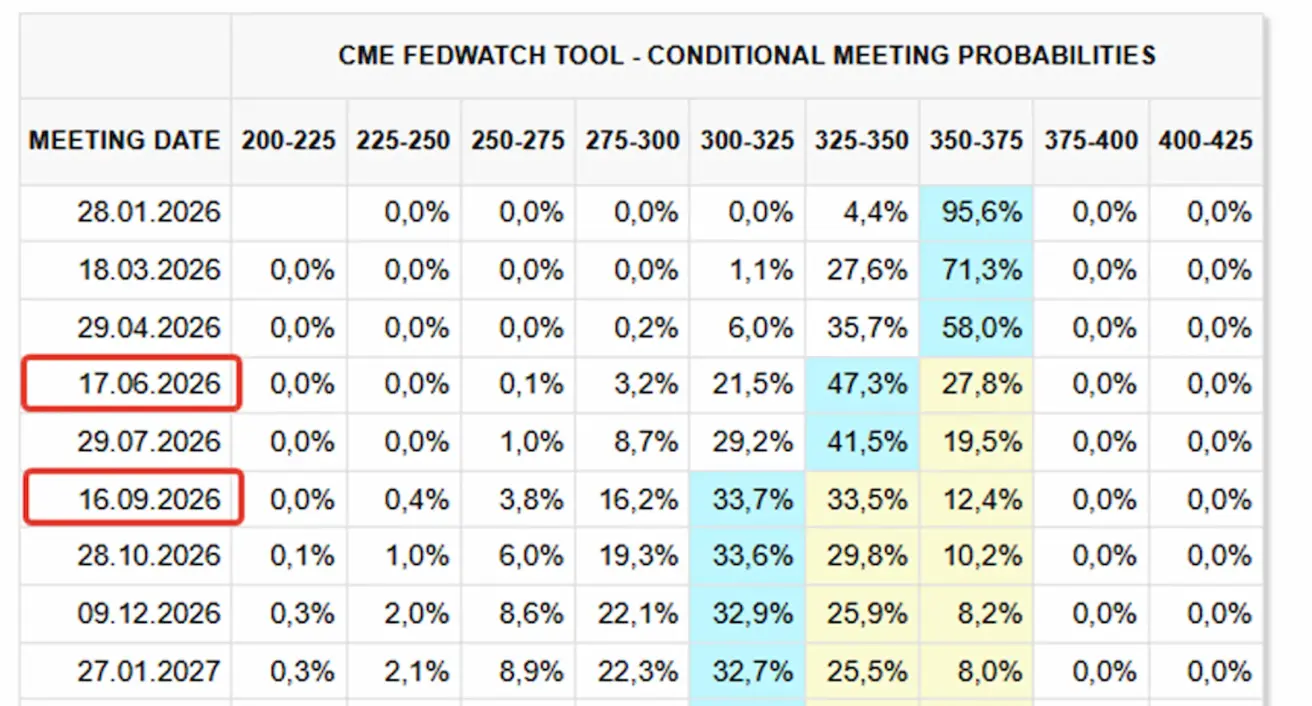Select the outlined 16.09.2026 meeting date
This screenshot has height=706, width=1312.
[149, 499]
